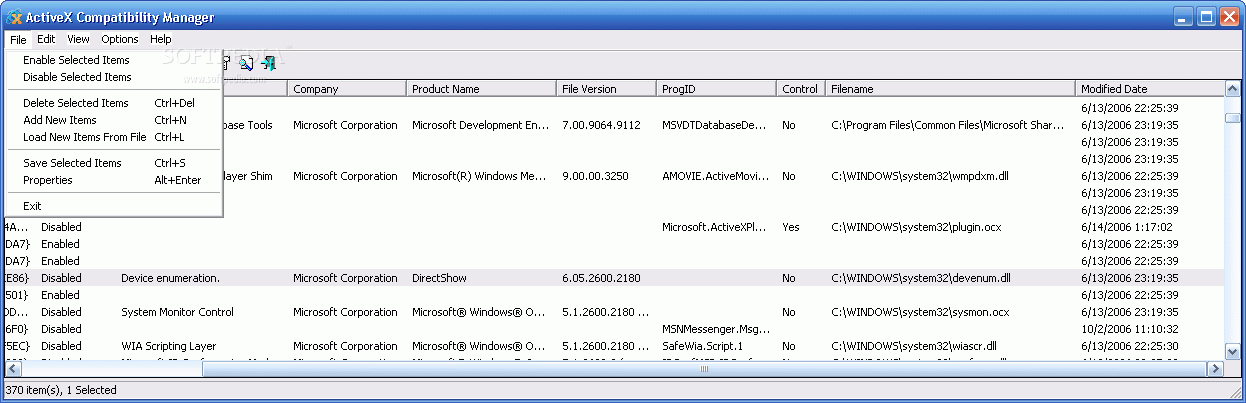Viewport: 1246px width, 403px height.
Task: Open the Options menu
Action: [x=120, y=39]
